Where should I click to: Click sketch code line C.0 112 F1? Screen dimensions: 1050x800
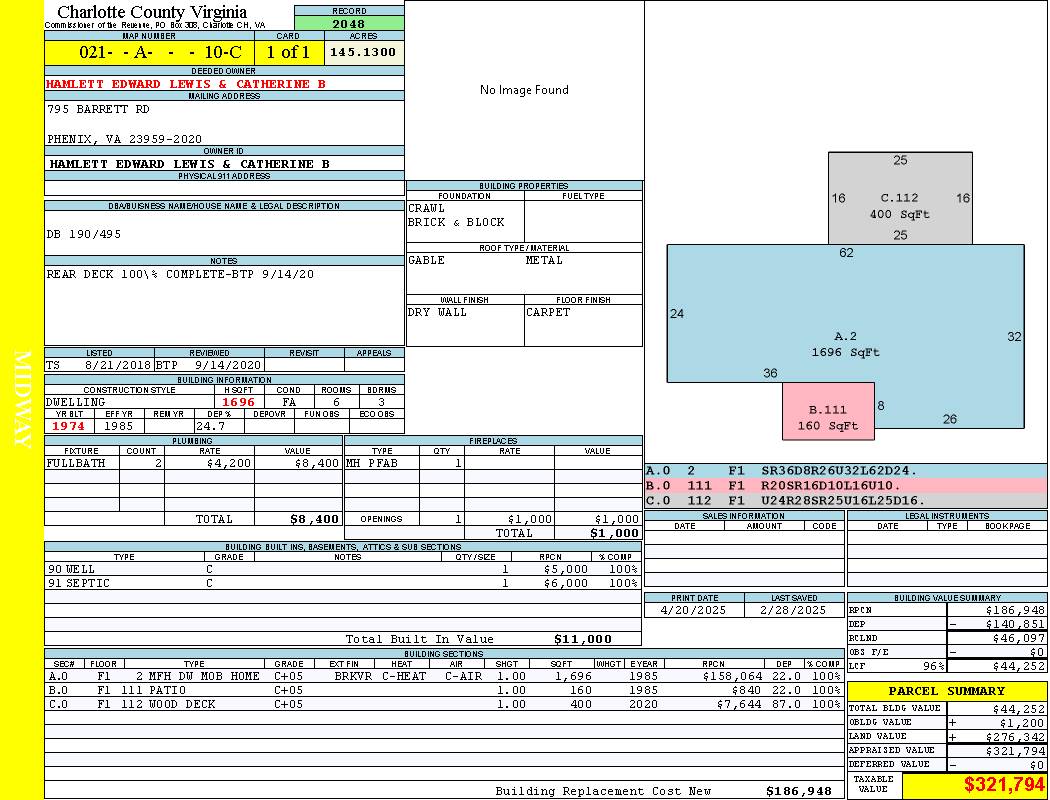tap(846, 500)
